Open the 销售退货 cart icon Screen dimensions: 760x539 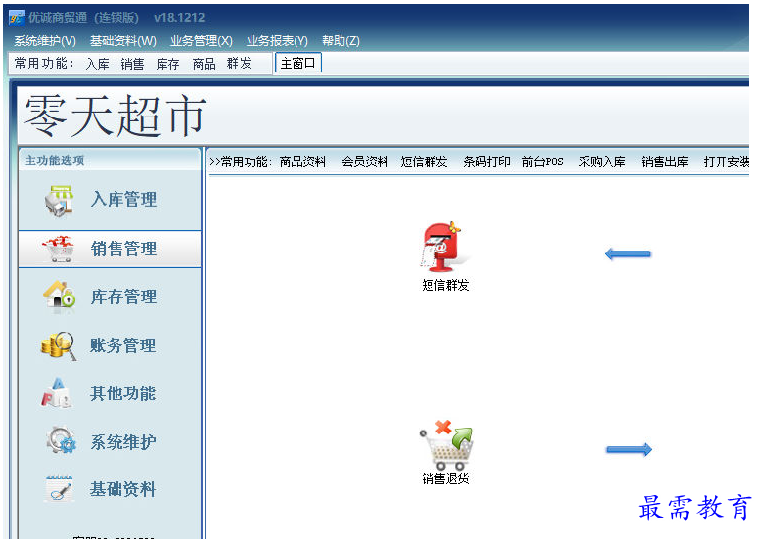446,445
